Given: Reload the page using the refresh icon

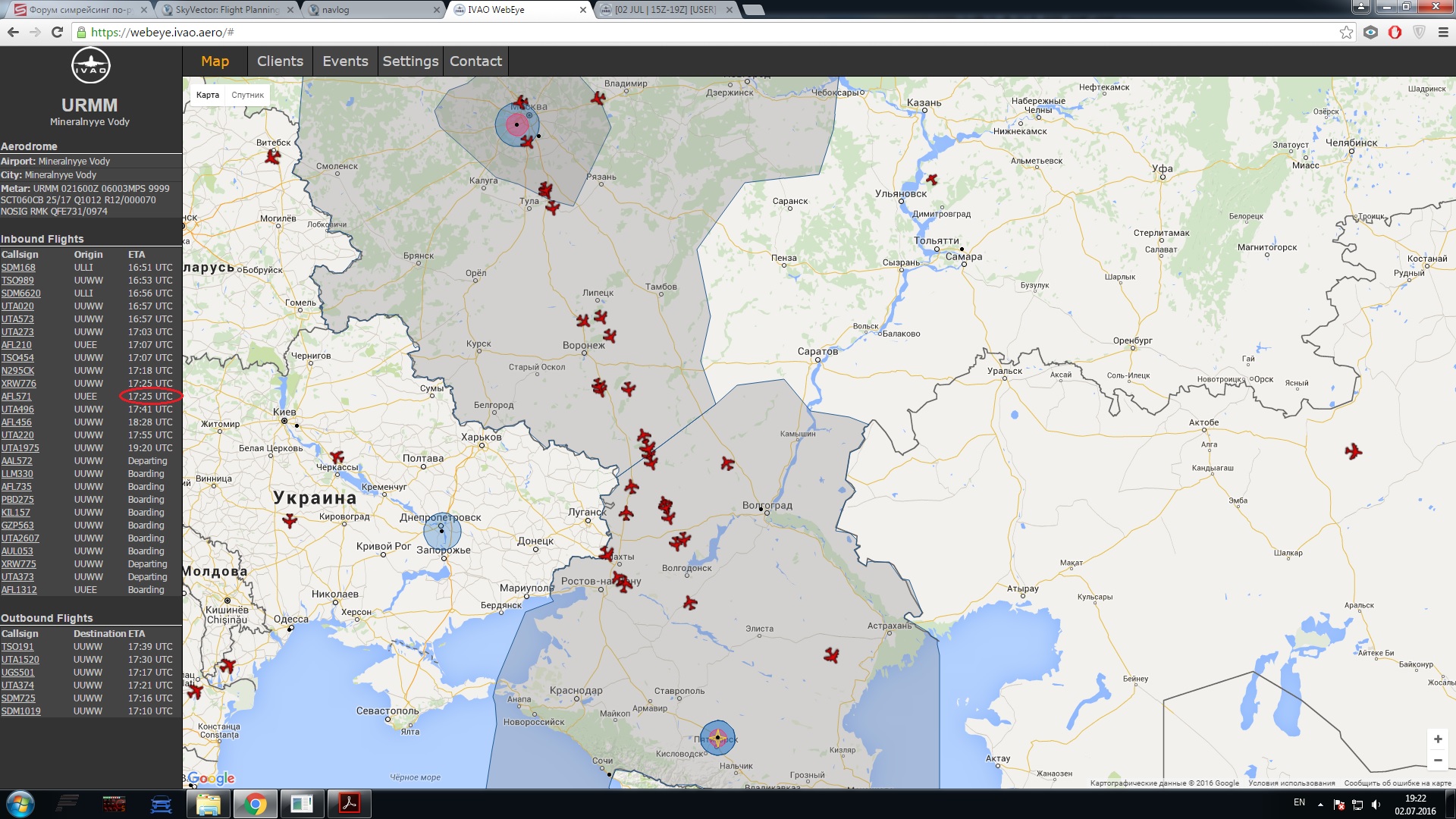Looking at the screenshot, I should coord(57,32).
